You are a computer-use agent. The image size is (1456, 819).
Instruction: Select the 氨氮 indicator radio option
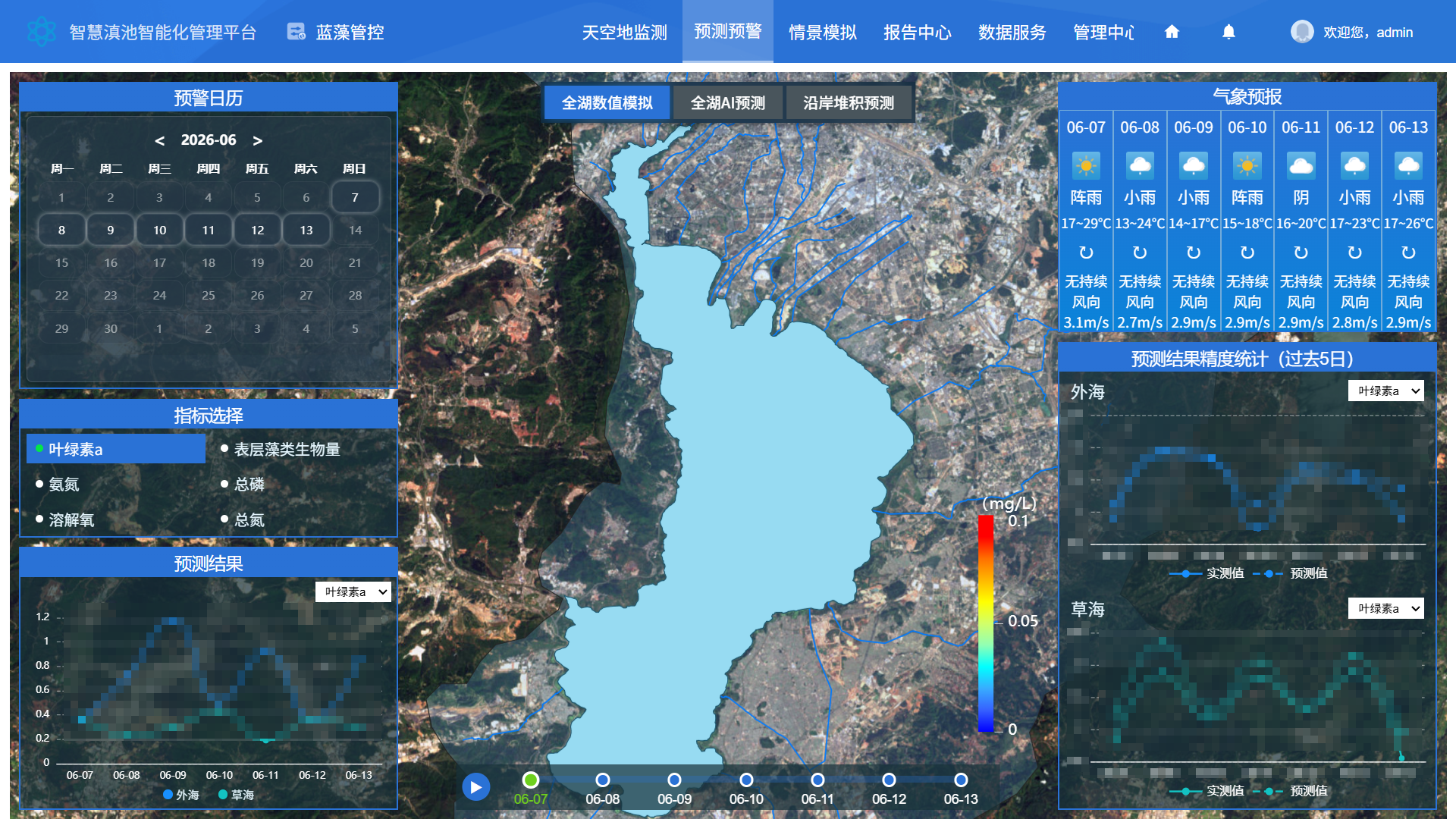58,484
